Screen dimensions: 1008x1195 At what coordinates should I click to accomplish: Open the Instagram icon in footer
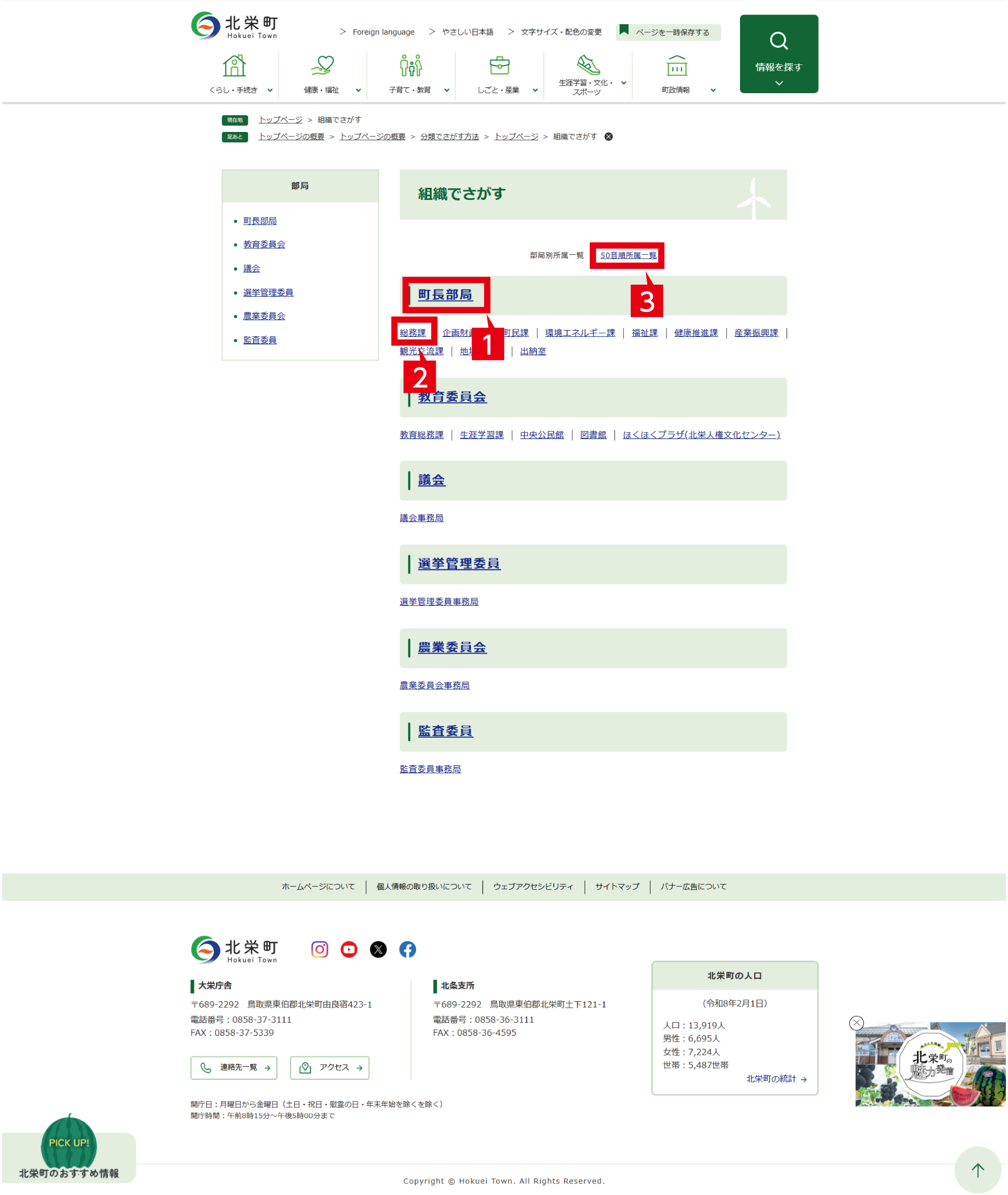coord(319,949)
